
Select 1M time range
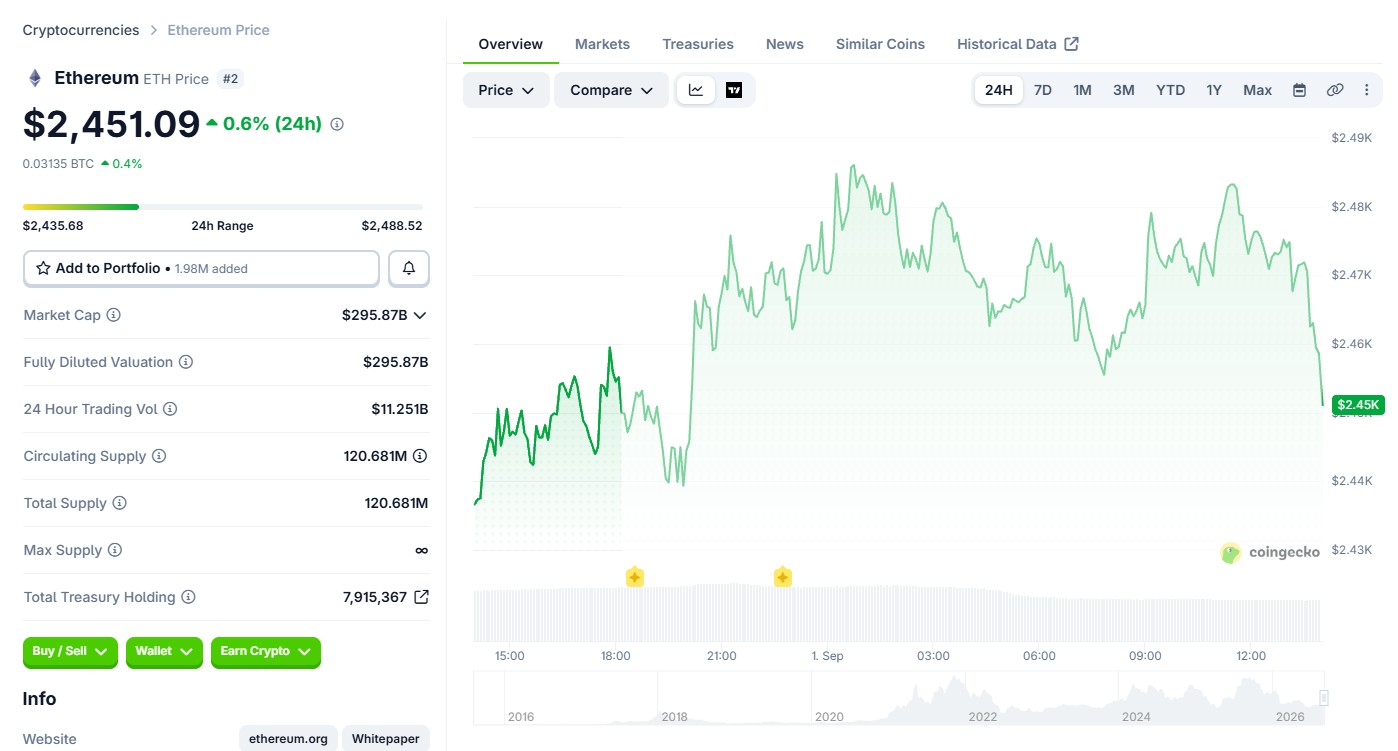[1082, 90]
